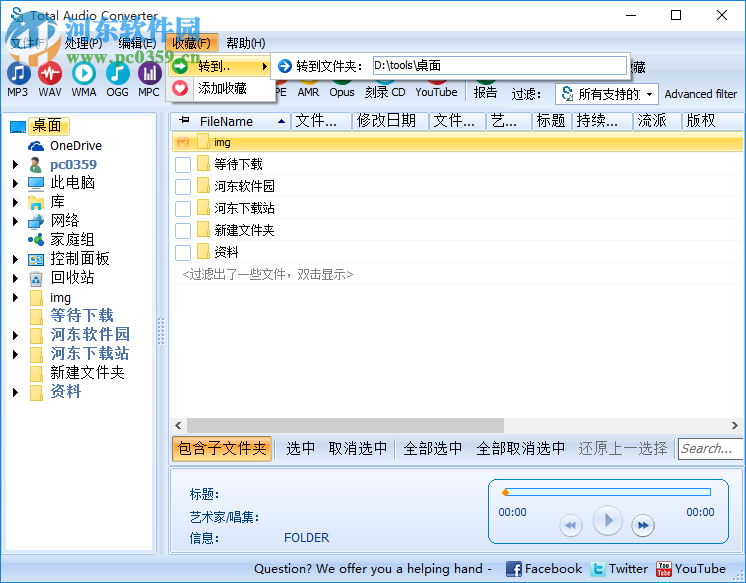The image size is (746, 583).
Task: Open Advanced filter
Action: 700,94
